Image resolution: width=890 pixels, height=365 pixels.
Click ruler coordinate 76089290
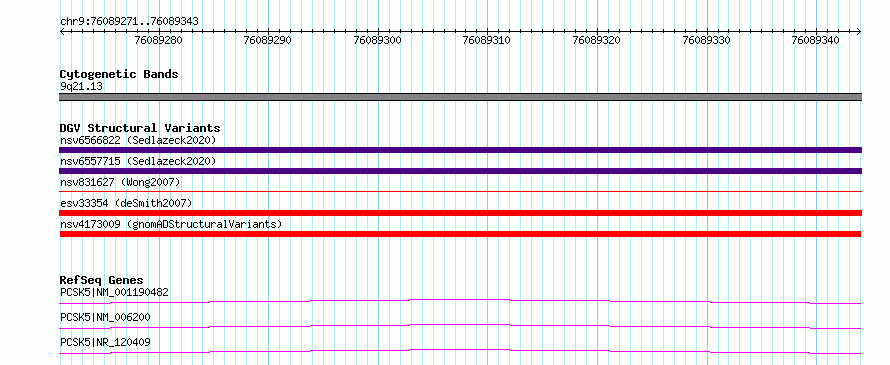(267, 40)
